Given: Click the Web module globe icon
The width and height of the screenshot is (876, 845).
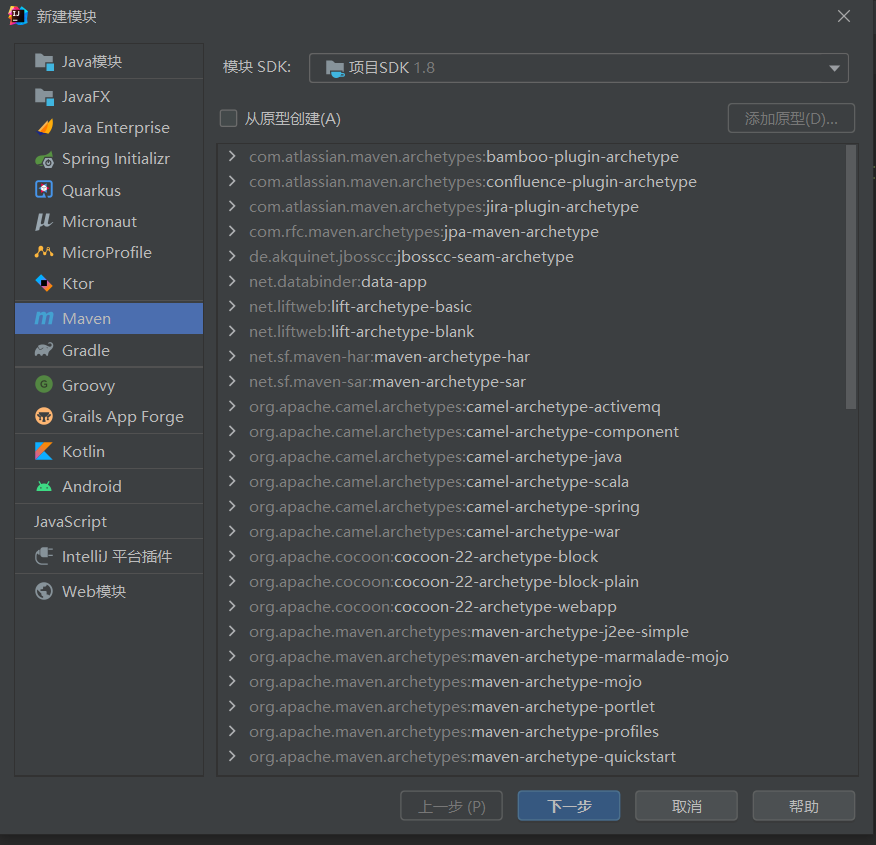Looking at the screenshot, I should [x=44, y=591].
